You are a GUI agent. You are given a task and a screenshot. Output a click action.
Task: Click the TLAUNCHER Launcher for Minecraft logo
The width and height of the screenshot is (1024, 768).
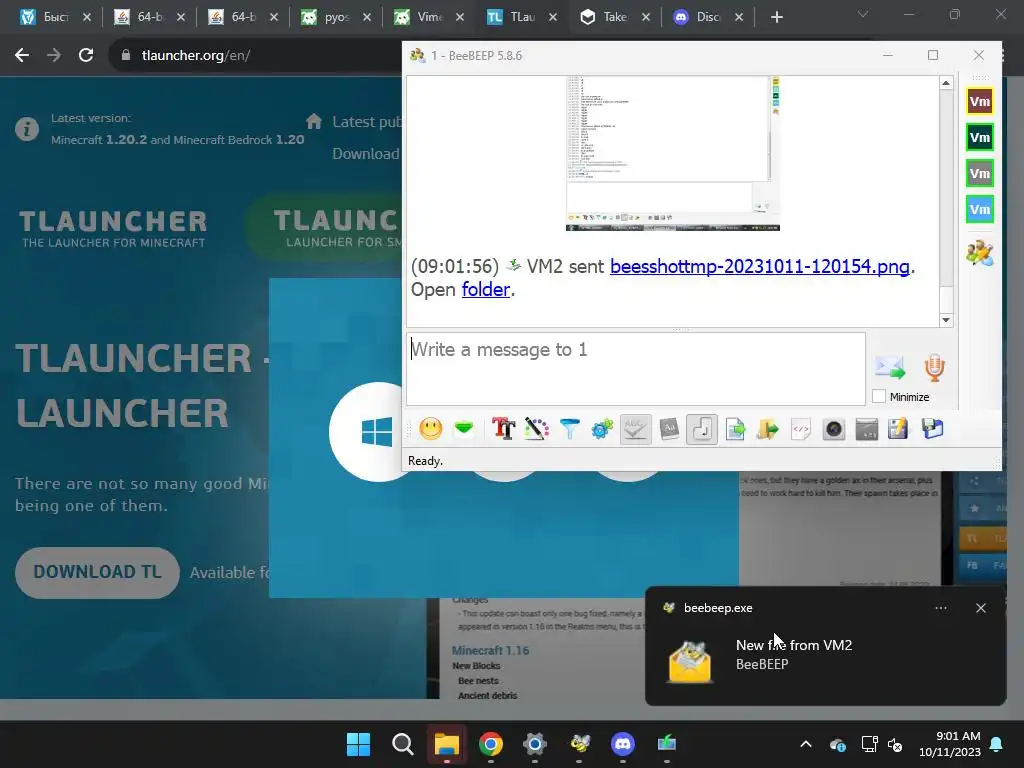coord(113,229)
